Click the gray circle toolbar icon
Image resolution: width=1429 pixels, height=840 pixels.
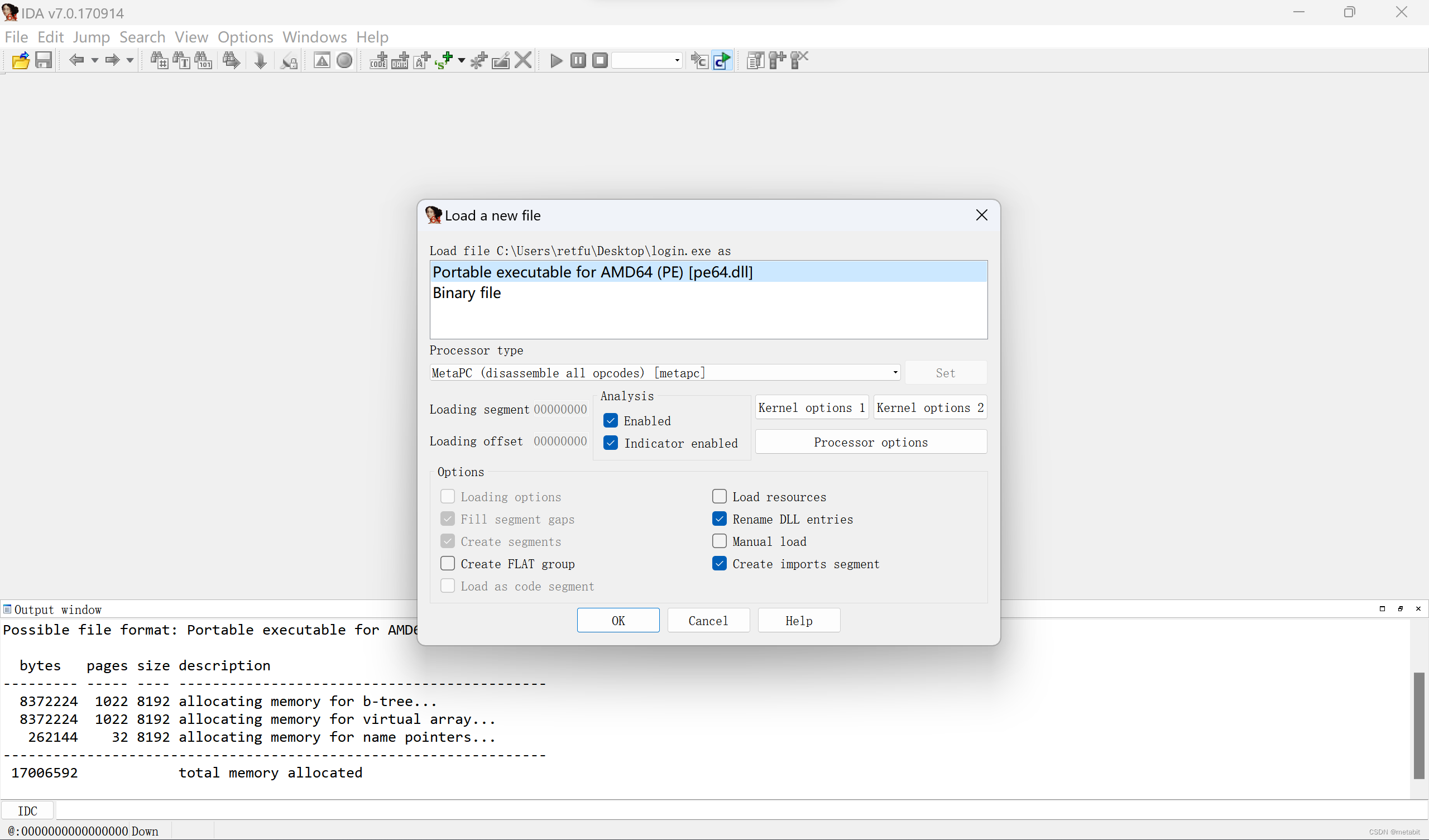(344, 60)
